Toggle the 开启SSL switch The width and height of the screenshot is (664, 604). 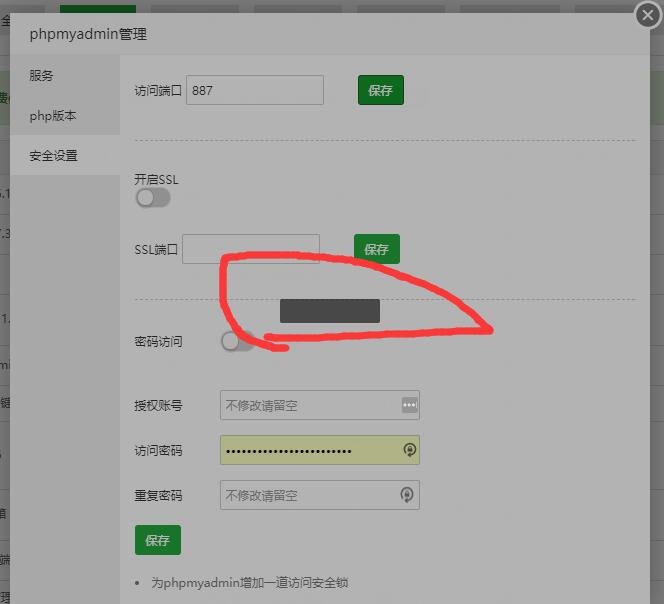(153, 198)
